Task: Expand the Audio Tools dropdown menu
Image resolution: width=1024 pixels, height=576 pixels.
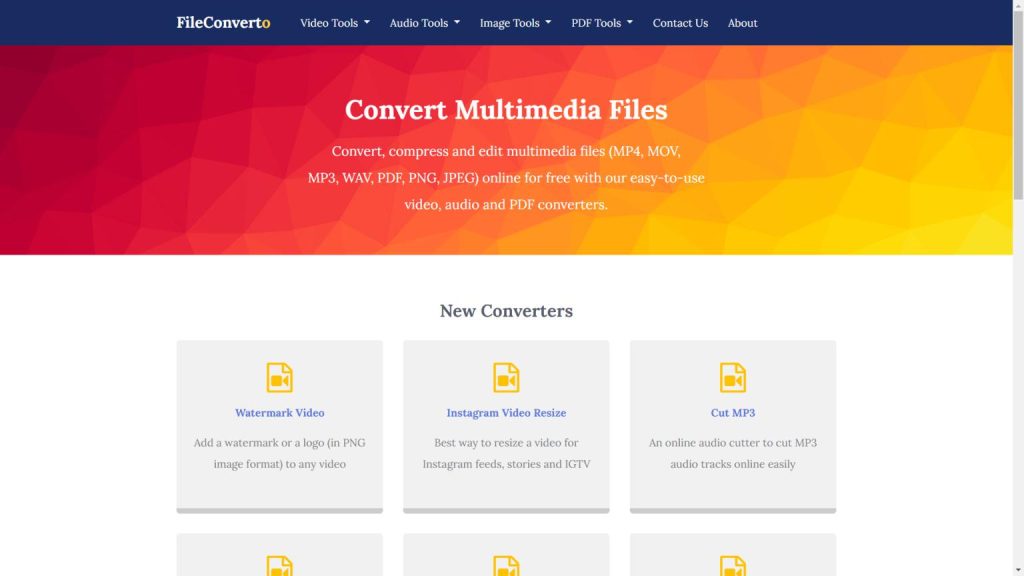Action: [425, 23]
